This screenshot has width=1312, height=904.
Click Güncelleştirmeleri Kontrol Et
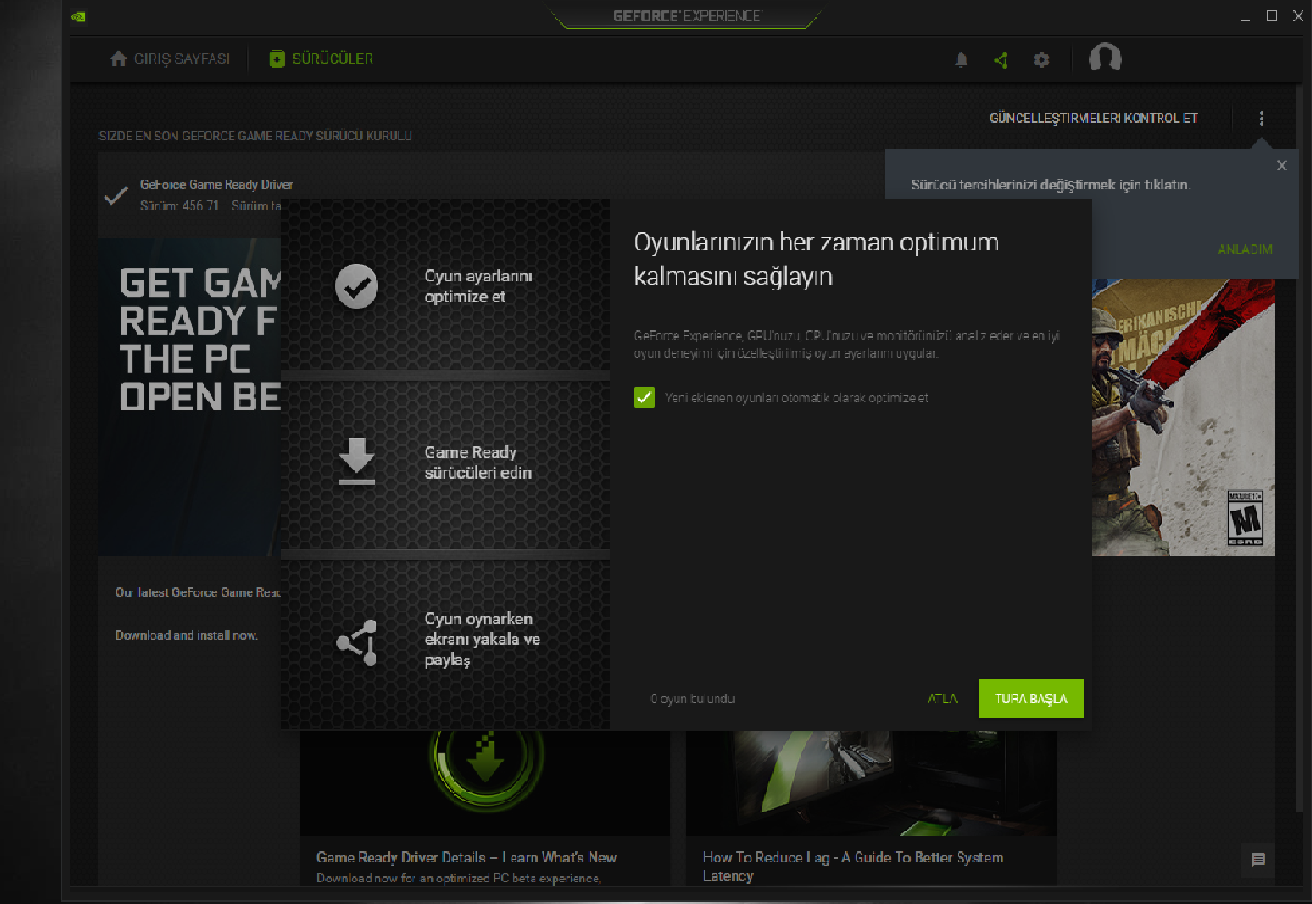point(1094,118)
